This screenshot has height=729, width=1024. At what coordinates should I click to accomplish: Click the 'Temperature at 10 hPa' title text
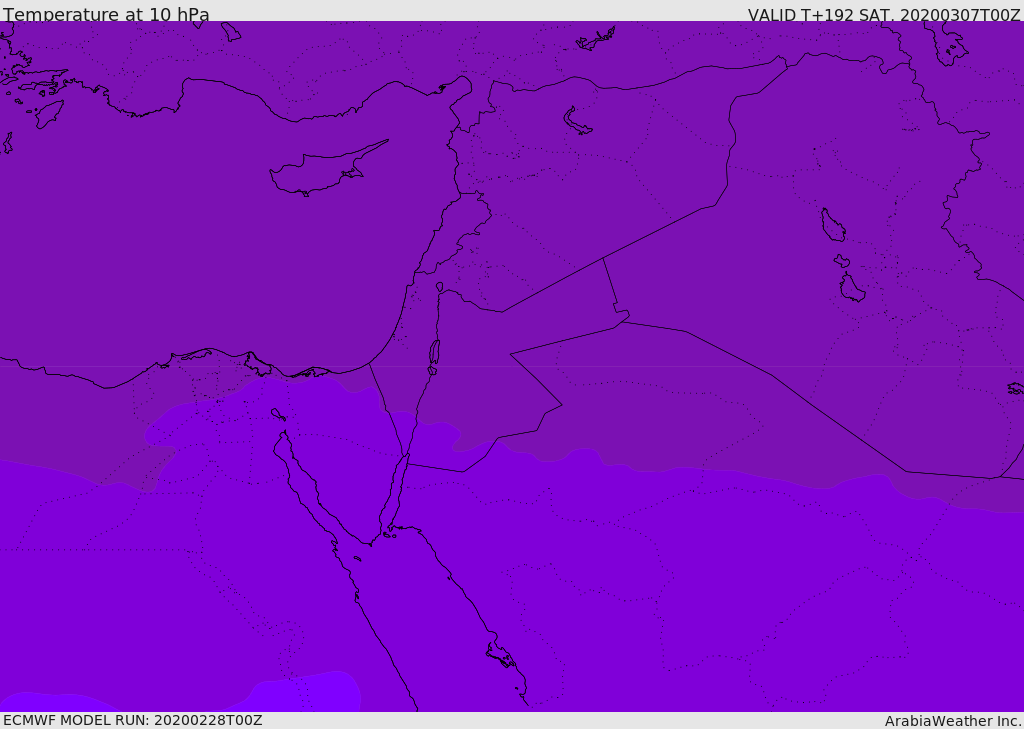106,14
